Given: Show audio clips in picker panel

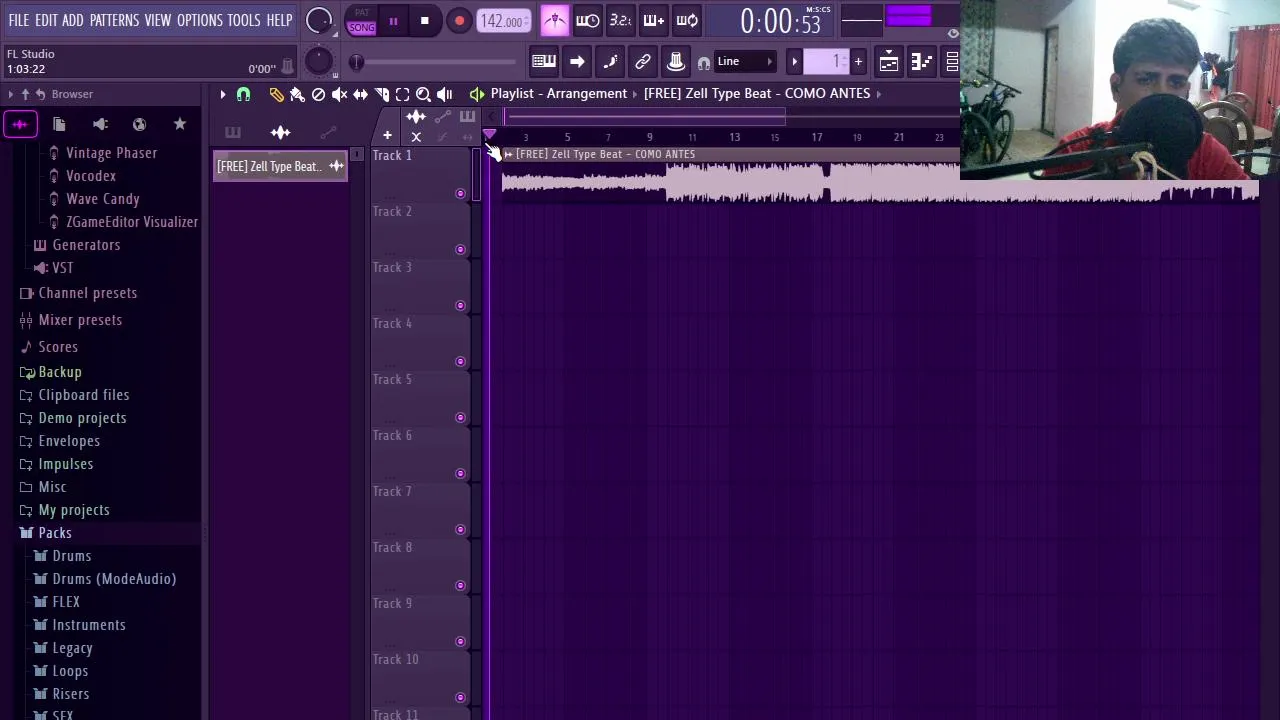Looking at the screenshot, I should tap(280, 132).
